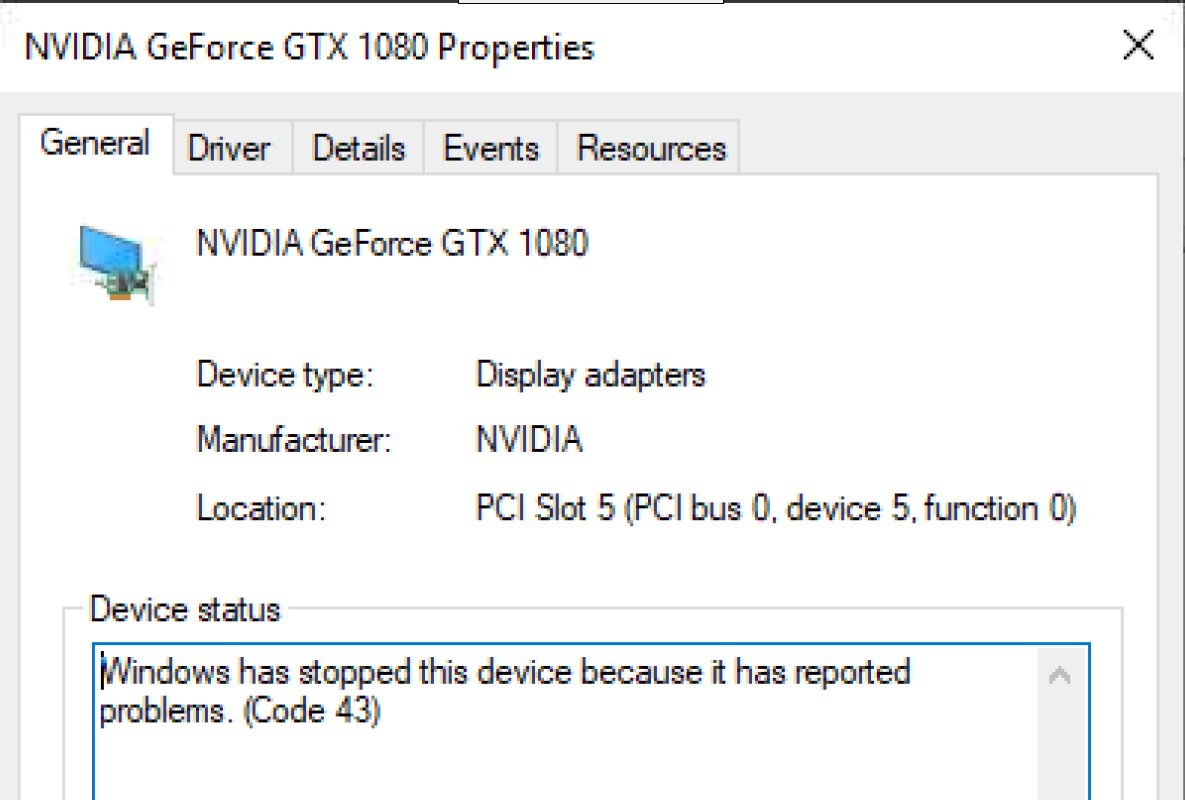Select the Details tab
Image resolution: width=1185 pixels, height=800 pixels.
tap(358, 149)
